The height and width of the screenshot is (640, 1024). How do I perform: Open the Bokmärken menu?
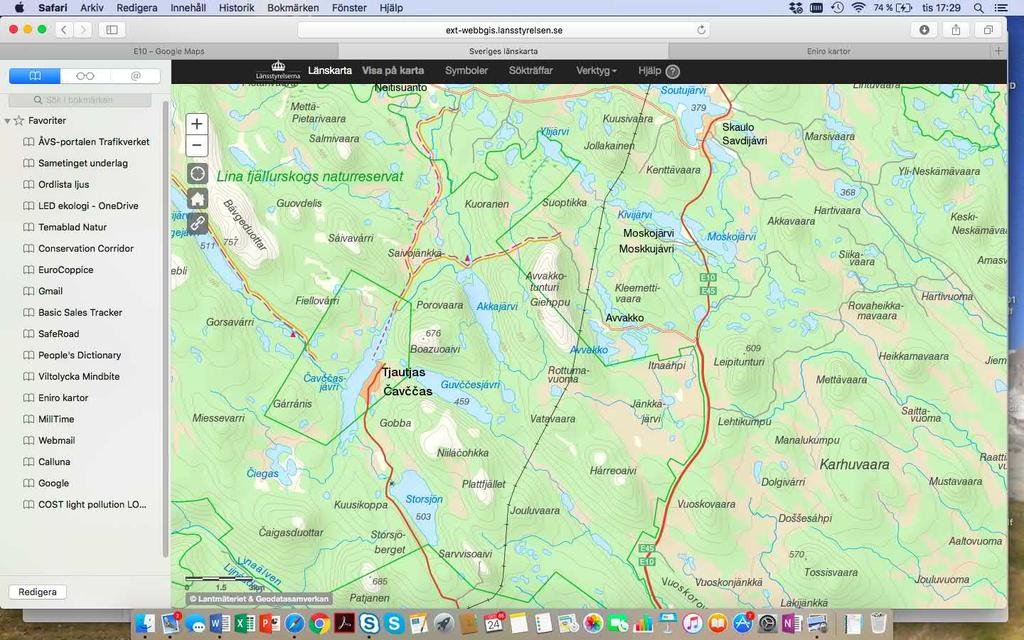tap(293, 8)
